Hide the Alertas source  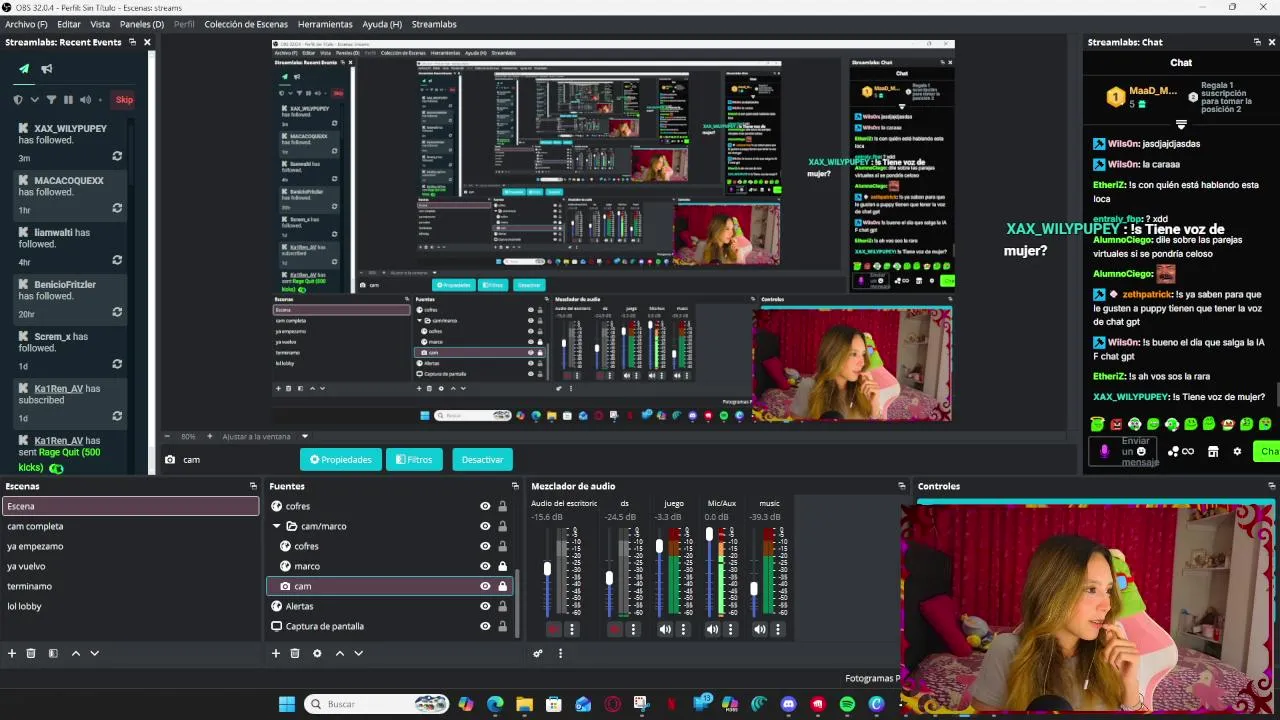coord(485,606)
